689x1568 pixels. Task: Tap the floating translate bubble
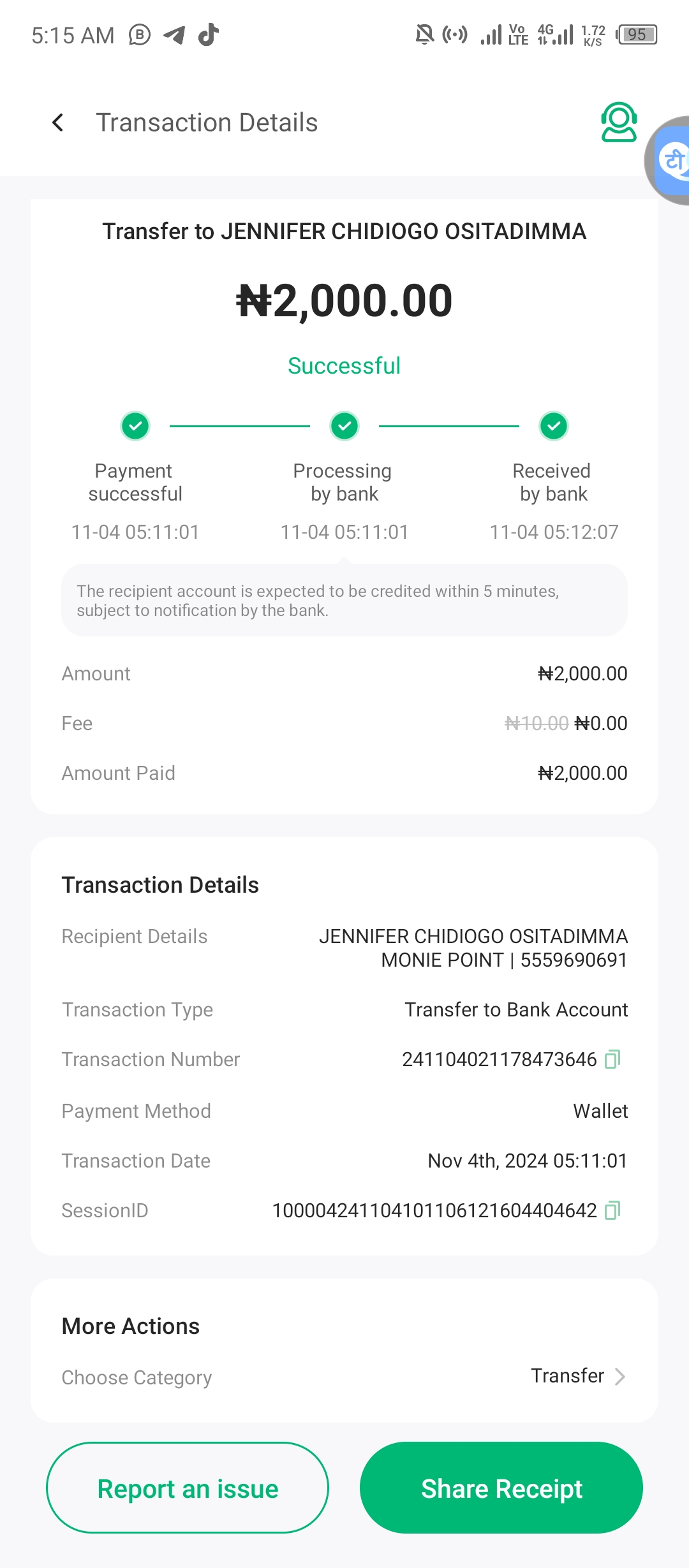click(x=672, y=161)
